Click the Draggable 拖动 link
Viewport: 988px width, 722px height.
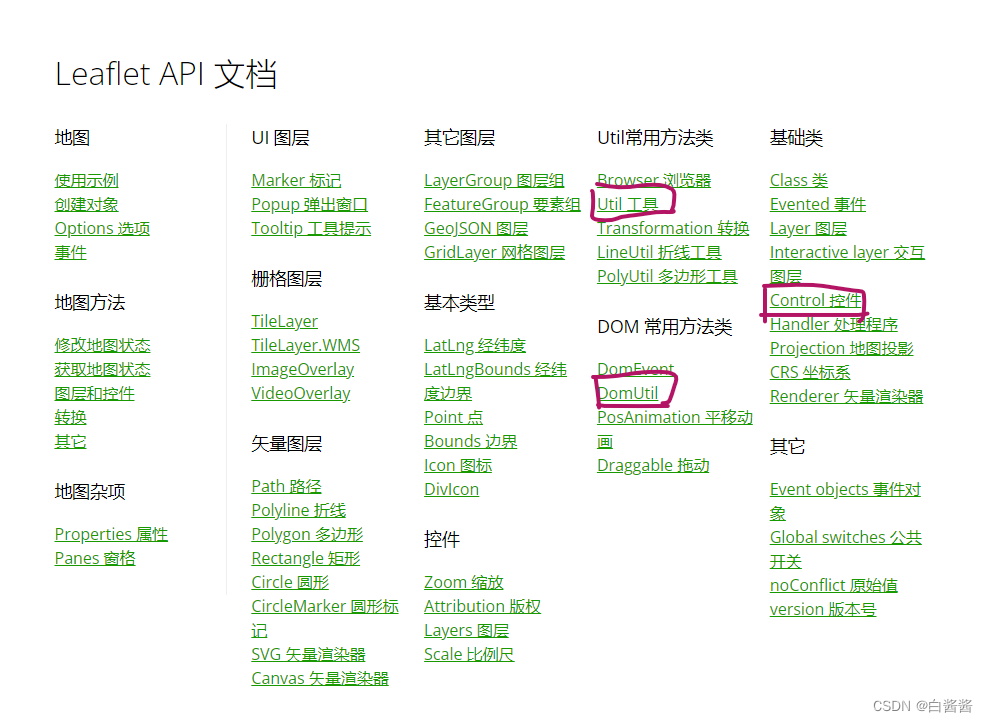653,464
